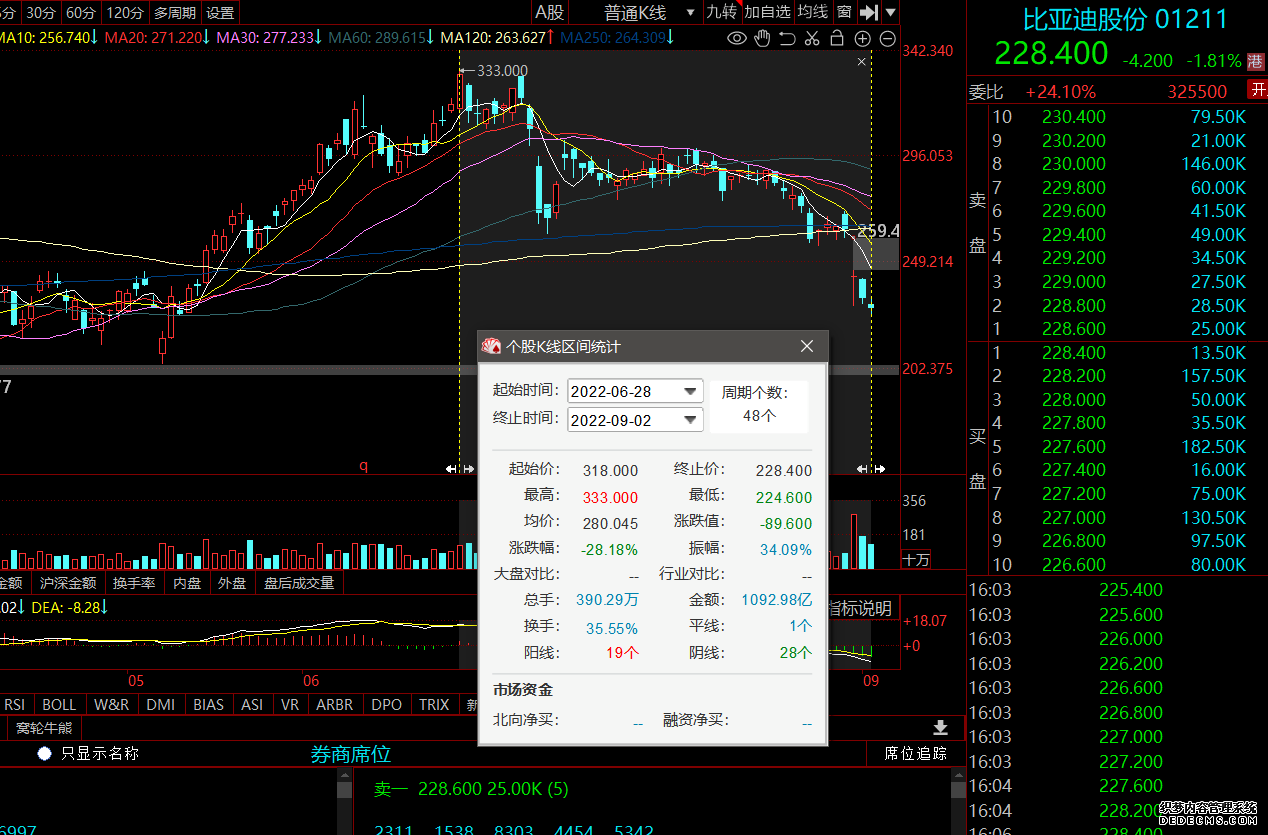
Task: Click the 窗 window button
Action: (845, 12)
